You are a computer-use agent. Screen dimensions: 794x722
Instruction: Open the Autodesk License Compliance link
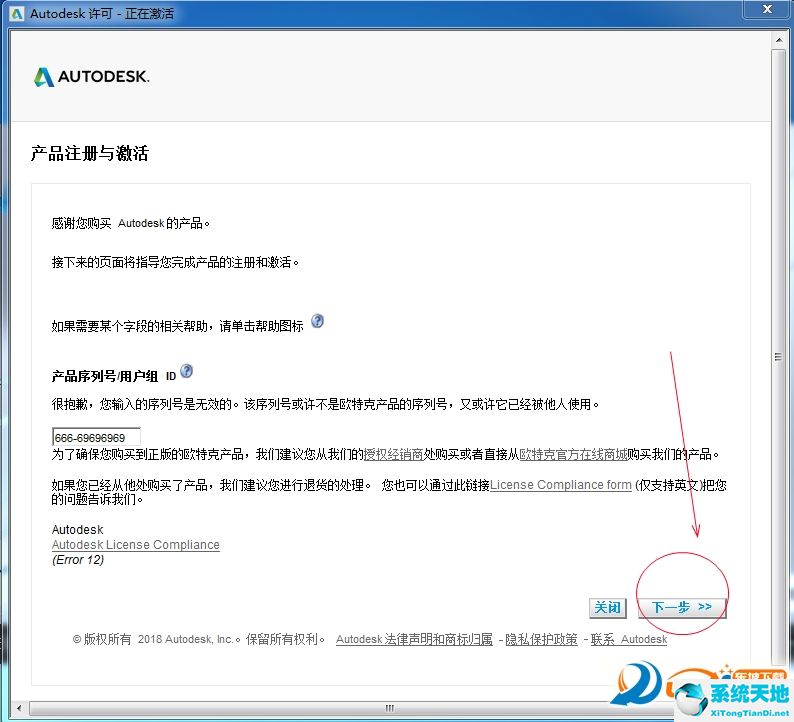click(x=136, y=545)
